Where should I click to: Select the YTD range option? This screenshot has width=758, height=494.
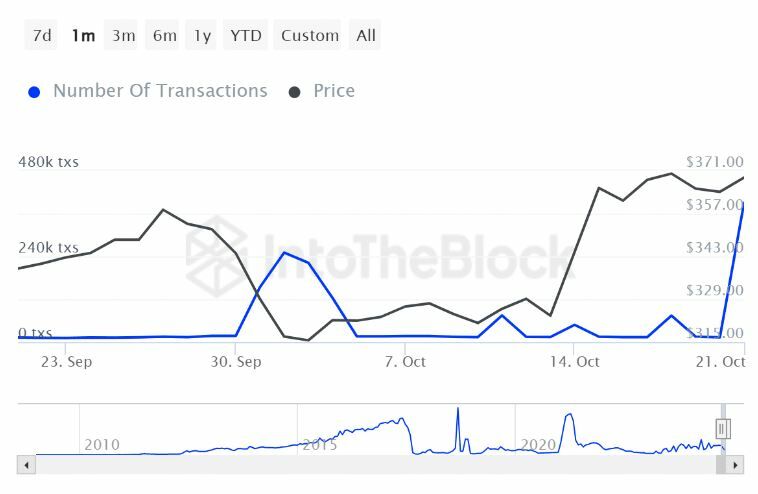pos(246,36)
